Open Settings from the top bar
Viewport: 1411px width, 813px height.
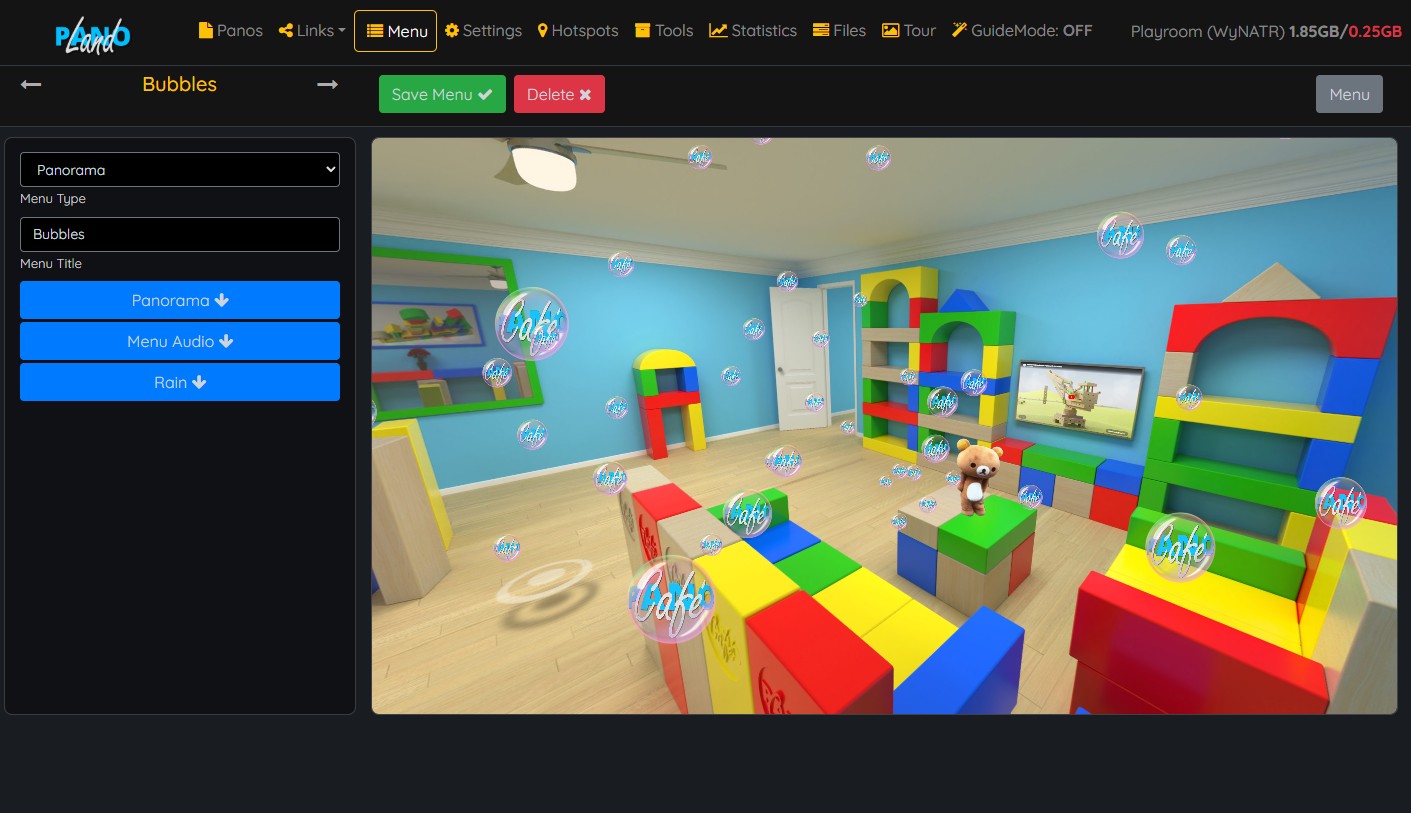pyautogui.click(x=483, y=31)
